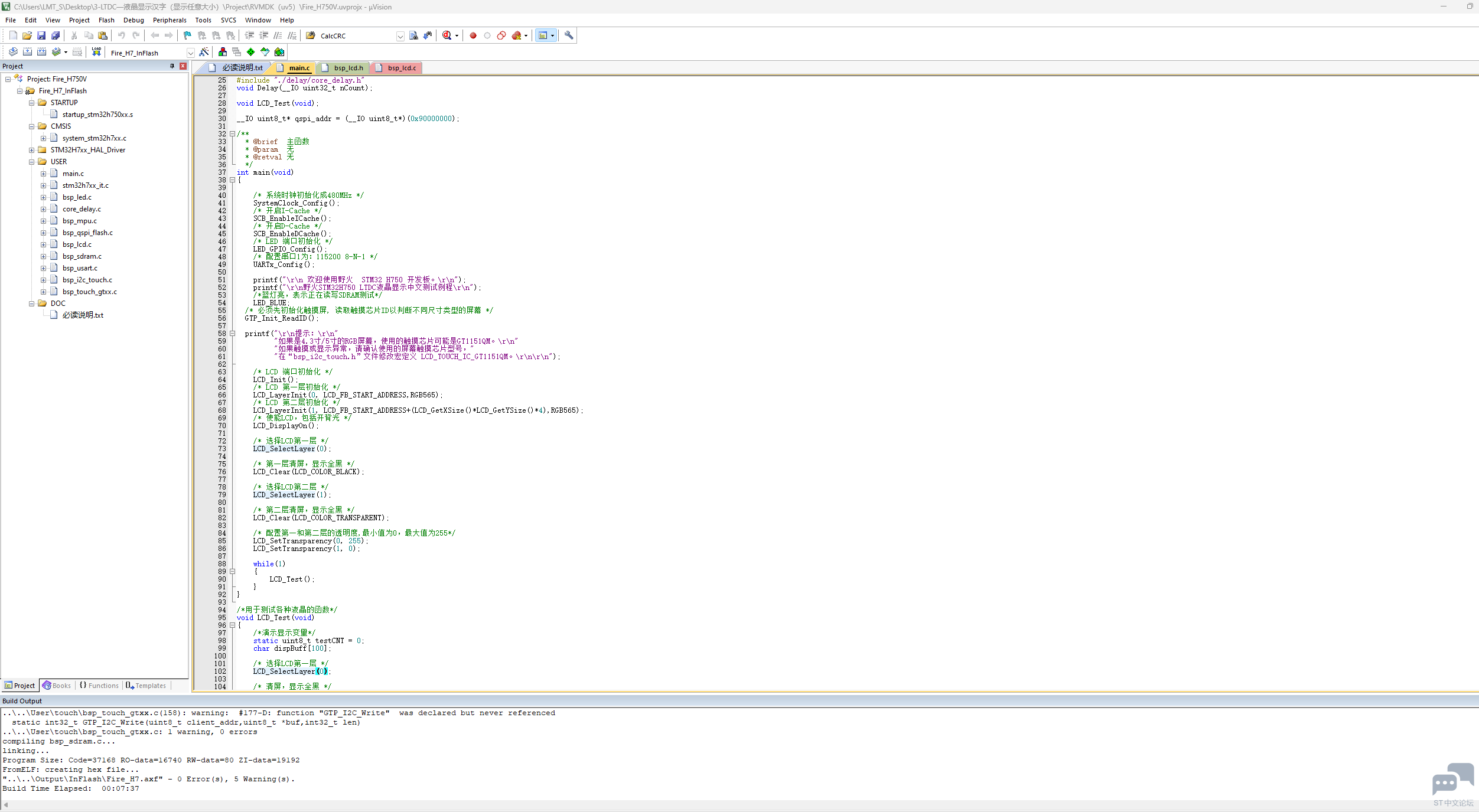Fold the main function at line 38
Screen dimensions: 1479x812
click(232, 180)
